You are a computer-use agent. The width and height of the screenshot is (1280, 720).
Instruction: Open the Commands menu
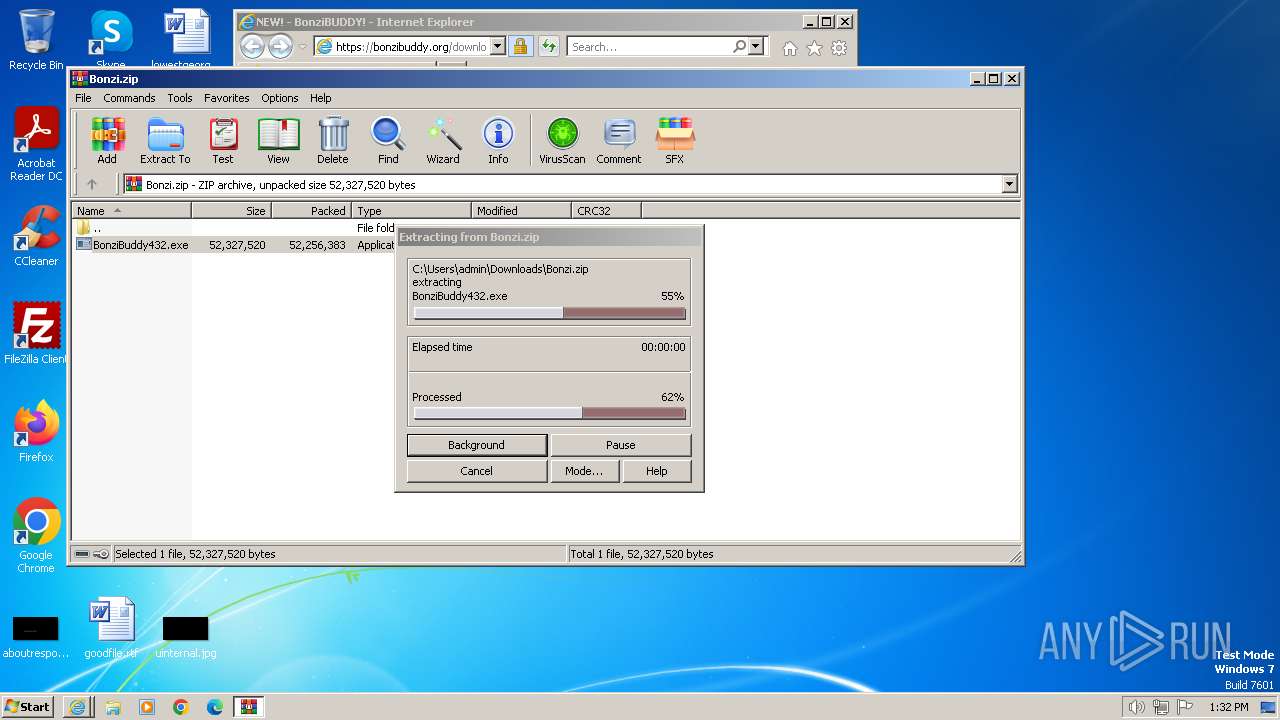129,98
